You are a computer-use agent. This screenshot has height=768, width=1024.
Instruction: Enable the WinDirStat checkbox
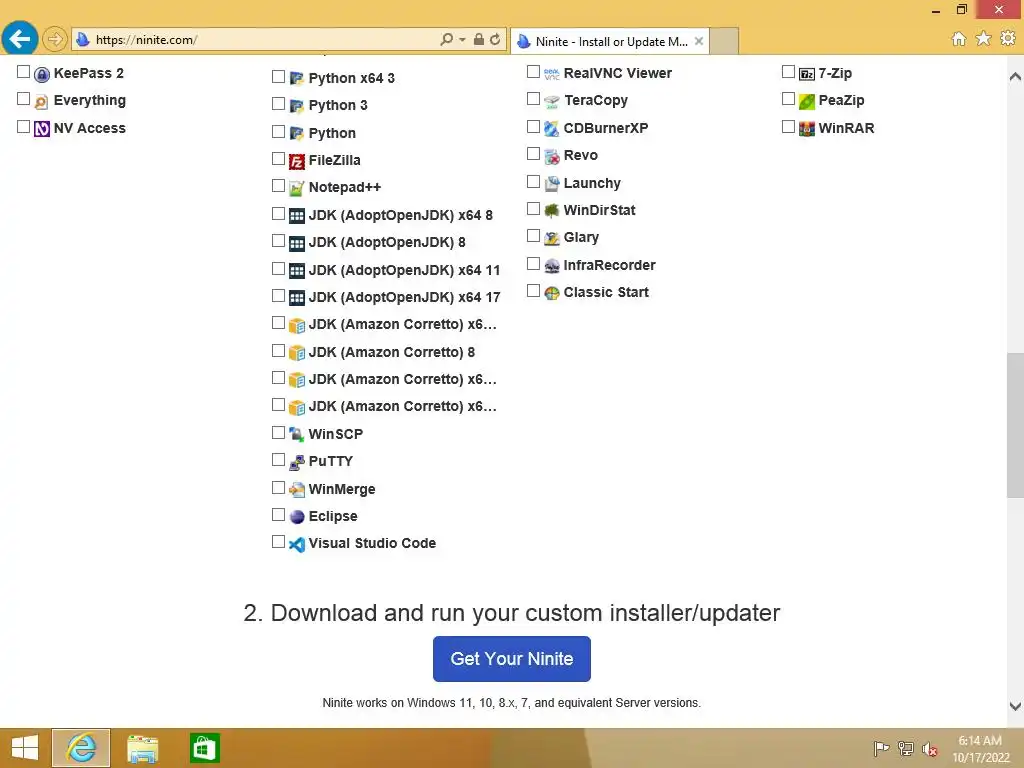[x=534, y=209]
